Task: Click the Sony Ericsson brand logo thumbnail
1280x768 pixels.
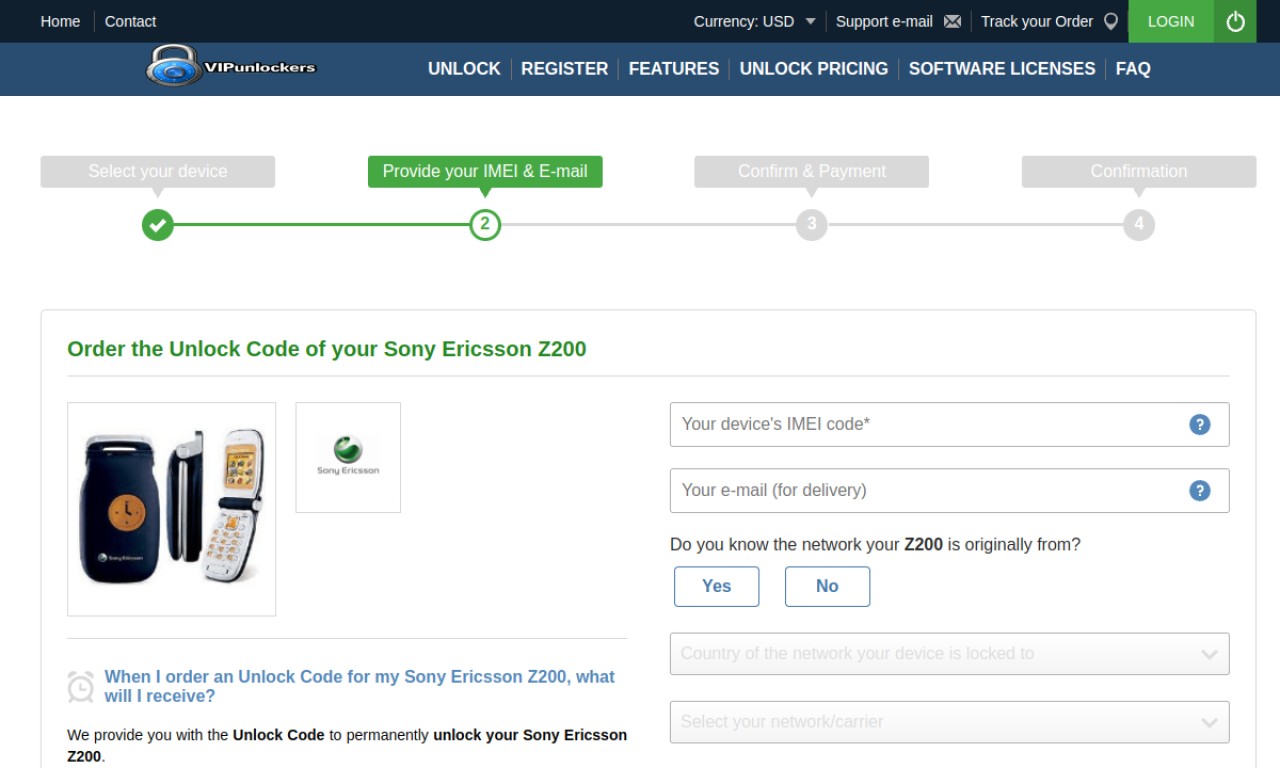Action: pos(348,457)
